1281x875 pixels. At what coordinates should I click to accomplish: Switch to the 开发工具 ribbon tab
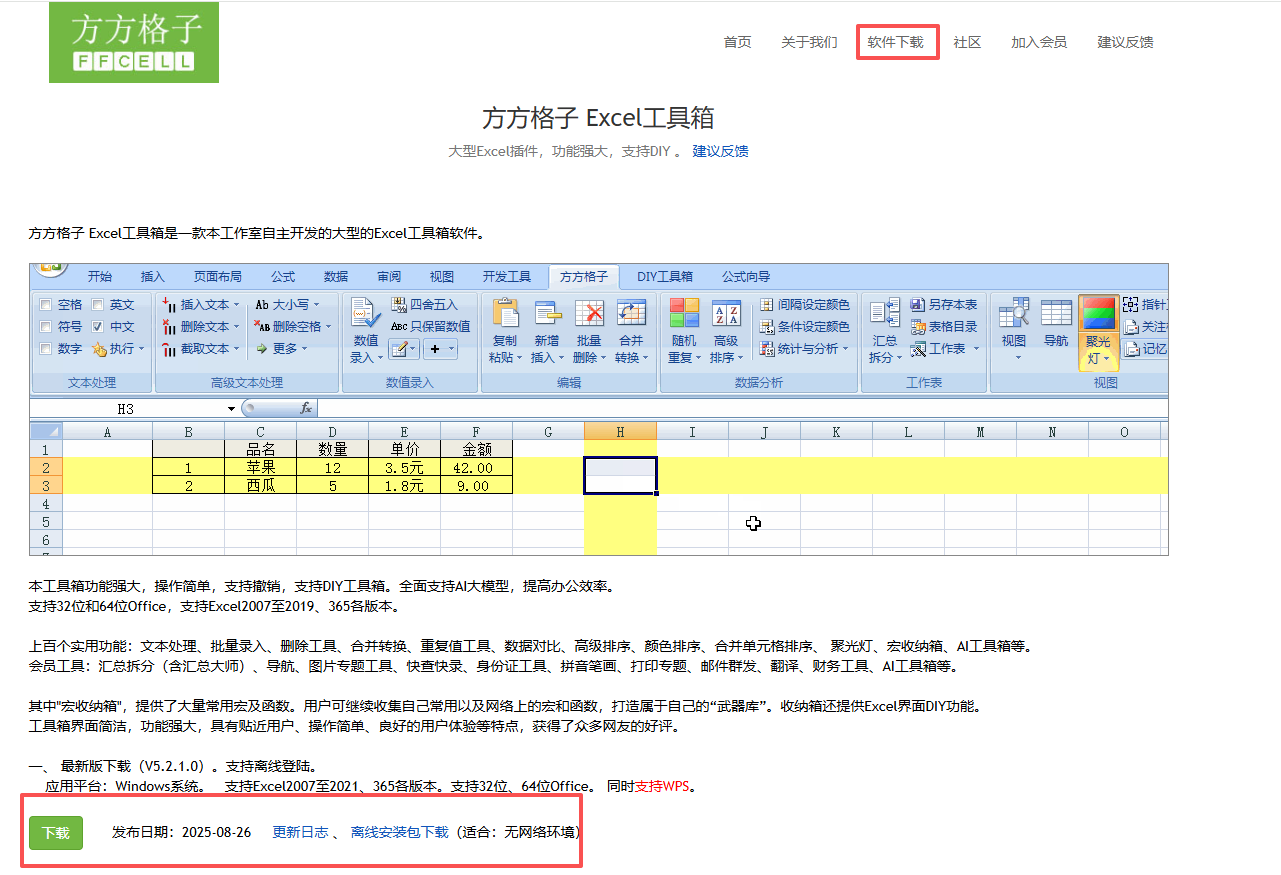point(507,277)
